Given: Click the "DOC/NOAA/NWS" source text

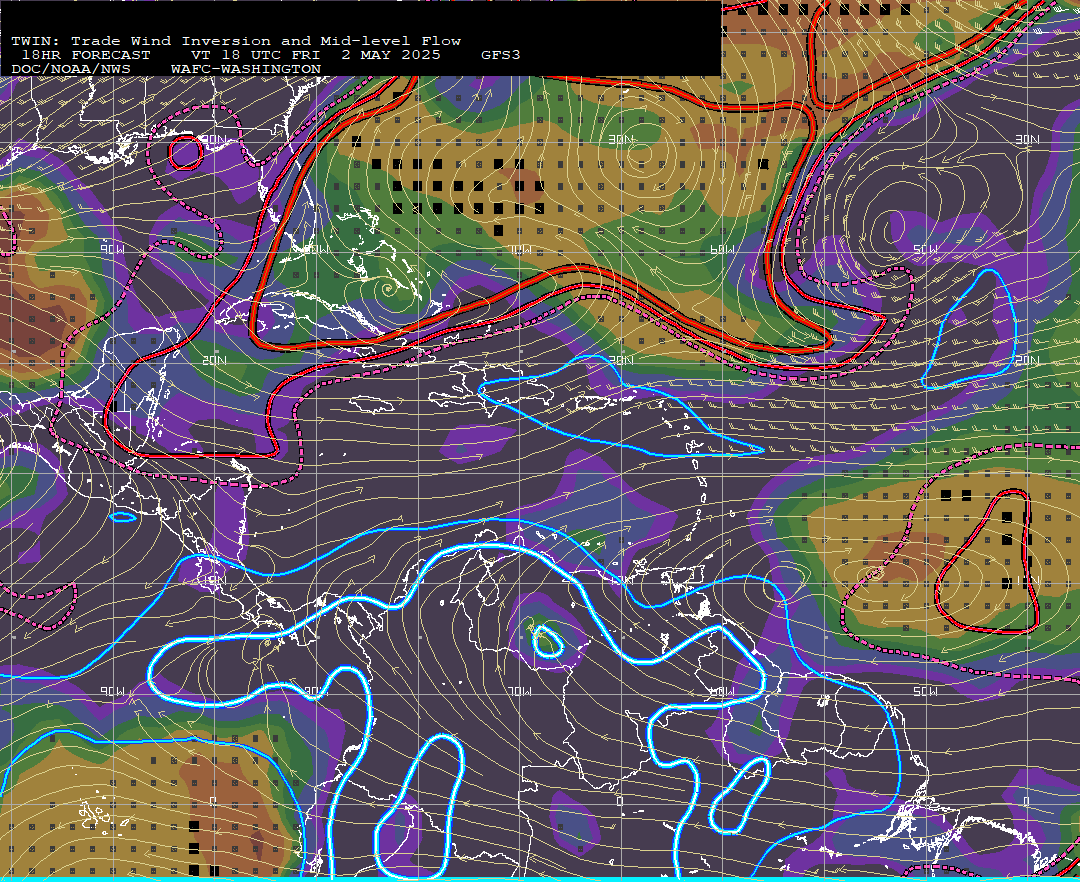Looking at the screenshot, I should [x=70, y=69].
